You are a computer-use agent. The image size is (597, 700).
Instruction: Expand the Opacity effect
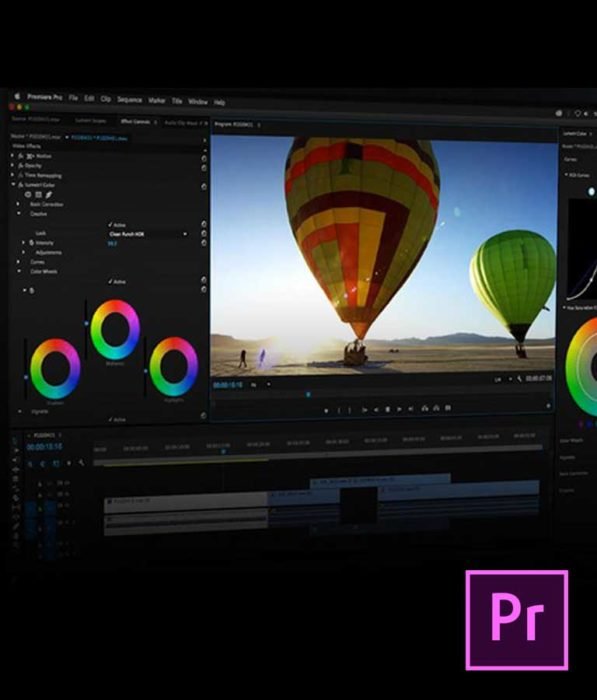[x=13, y=166]
